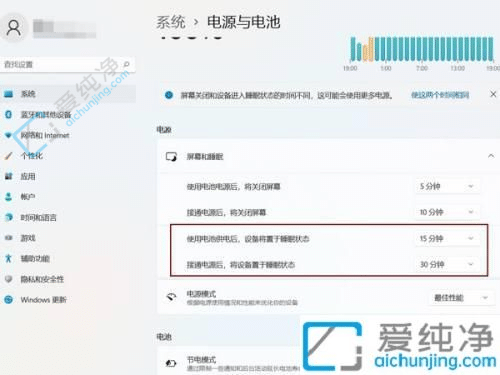
Task: Click the 辅助功能 accessibility icon
Action: 8,258
